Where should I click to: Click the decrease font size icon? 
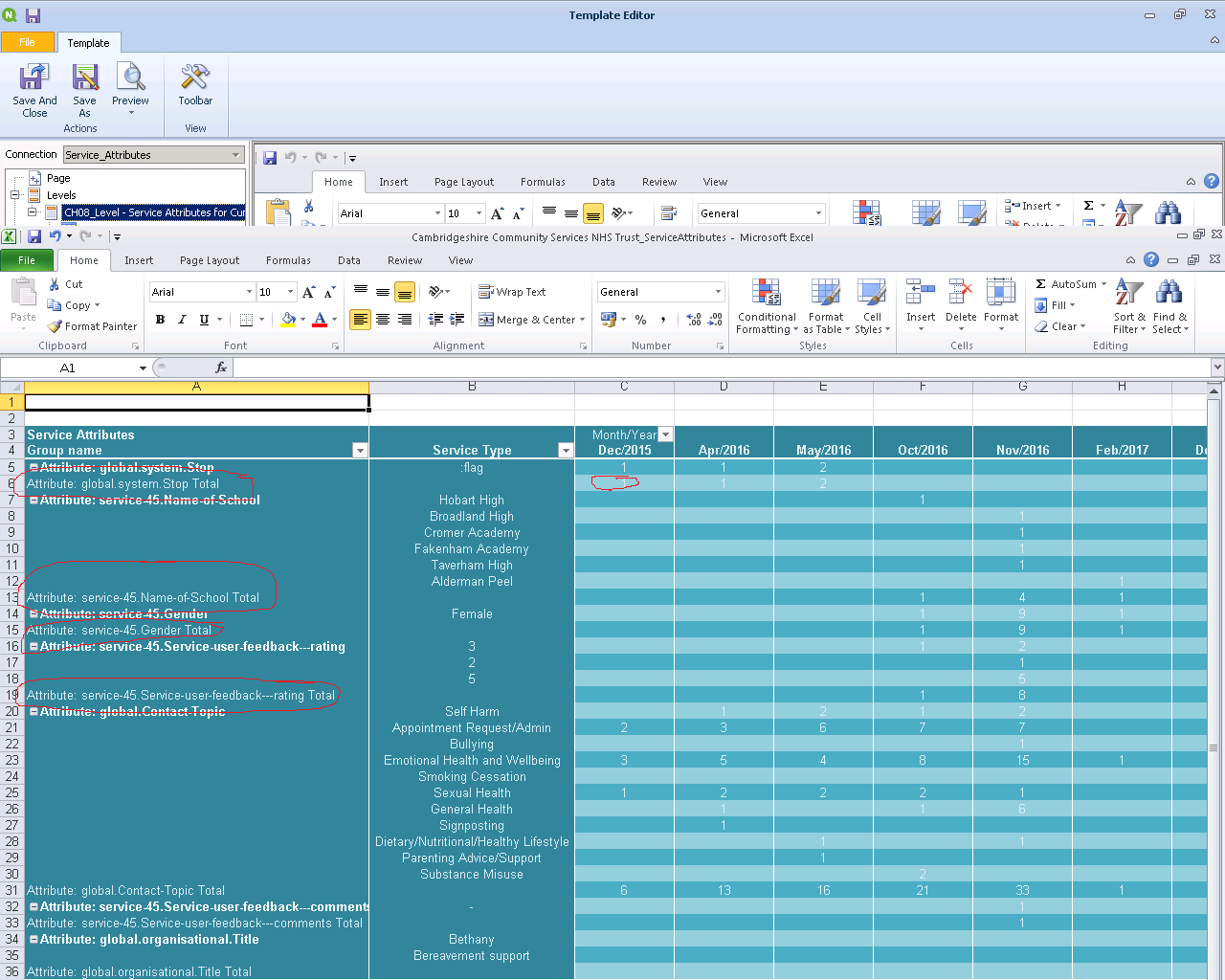point(329,292)
